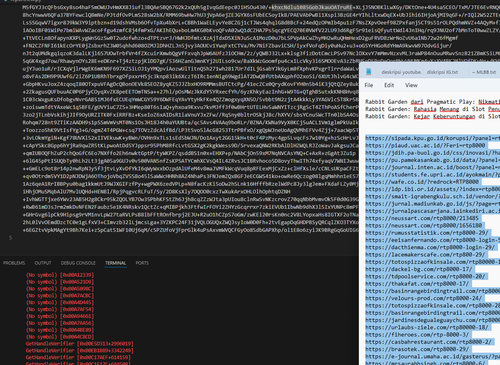Click the brasotek.com URL line
500x365 pixels.
[417, 350]
